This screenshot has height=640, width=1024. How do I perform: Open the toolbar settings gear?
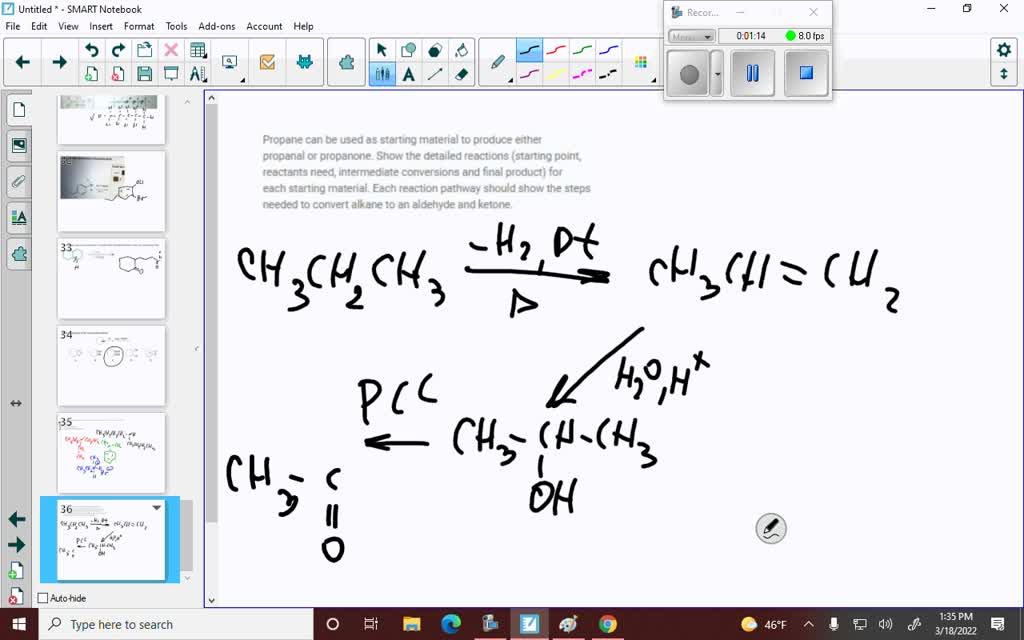1004,47
